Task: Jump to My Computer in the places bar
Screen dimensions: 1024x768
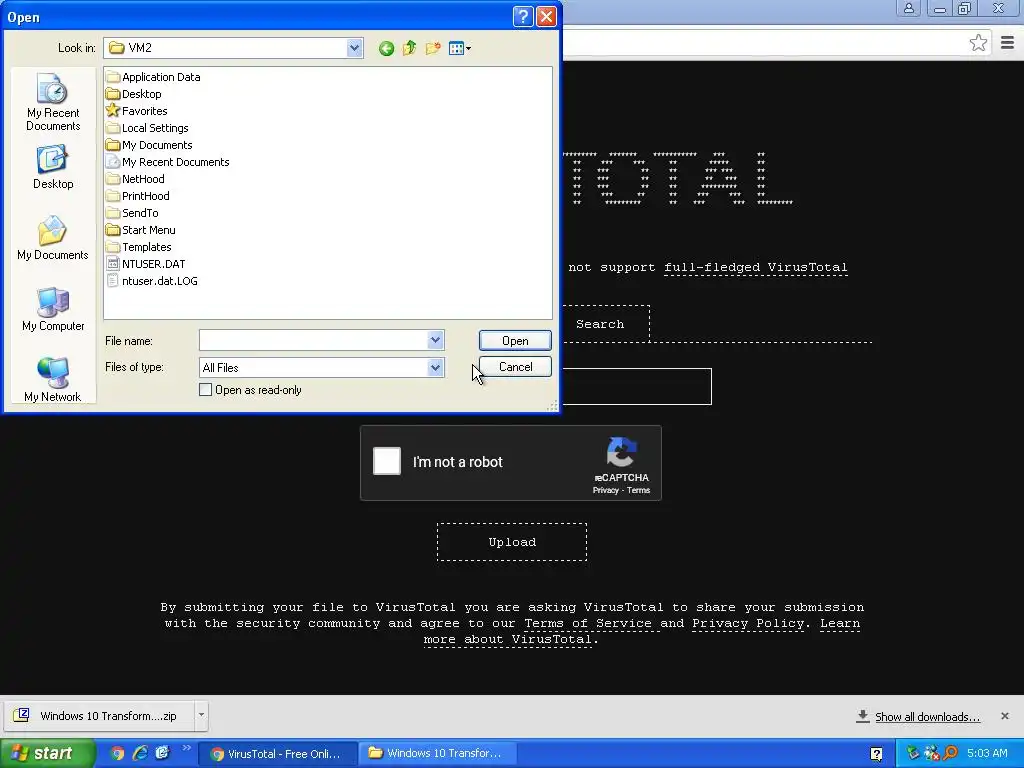Action: pos(53,310)
